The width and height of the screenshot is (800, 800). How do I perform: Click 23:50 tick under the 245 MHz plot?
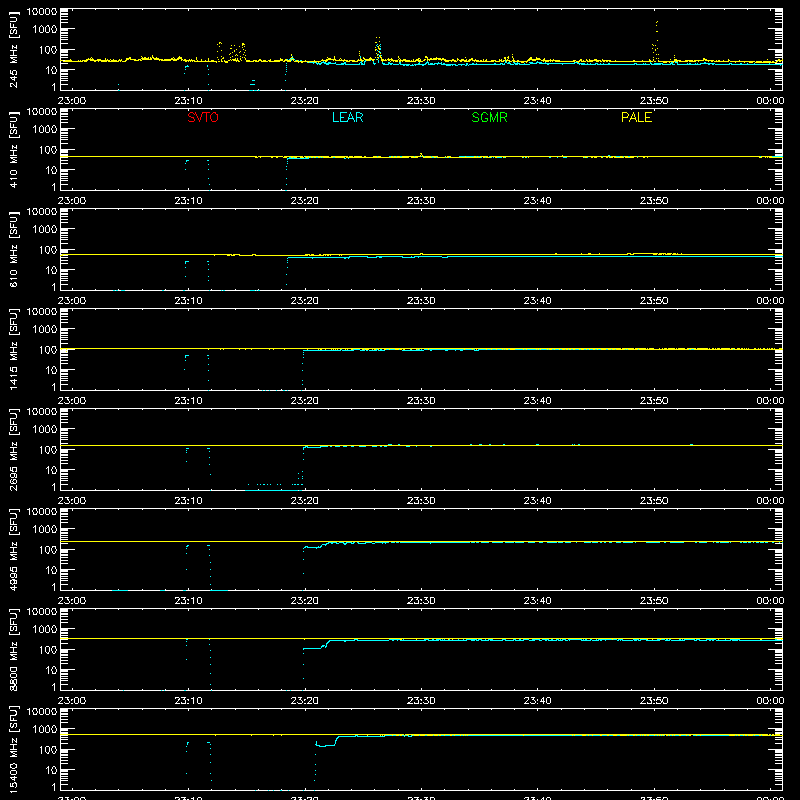[654, 101]
